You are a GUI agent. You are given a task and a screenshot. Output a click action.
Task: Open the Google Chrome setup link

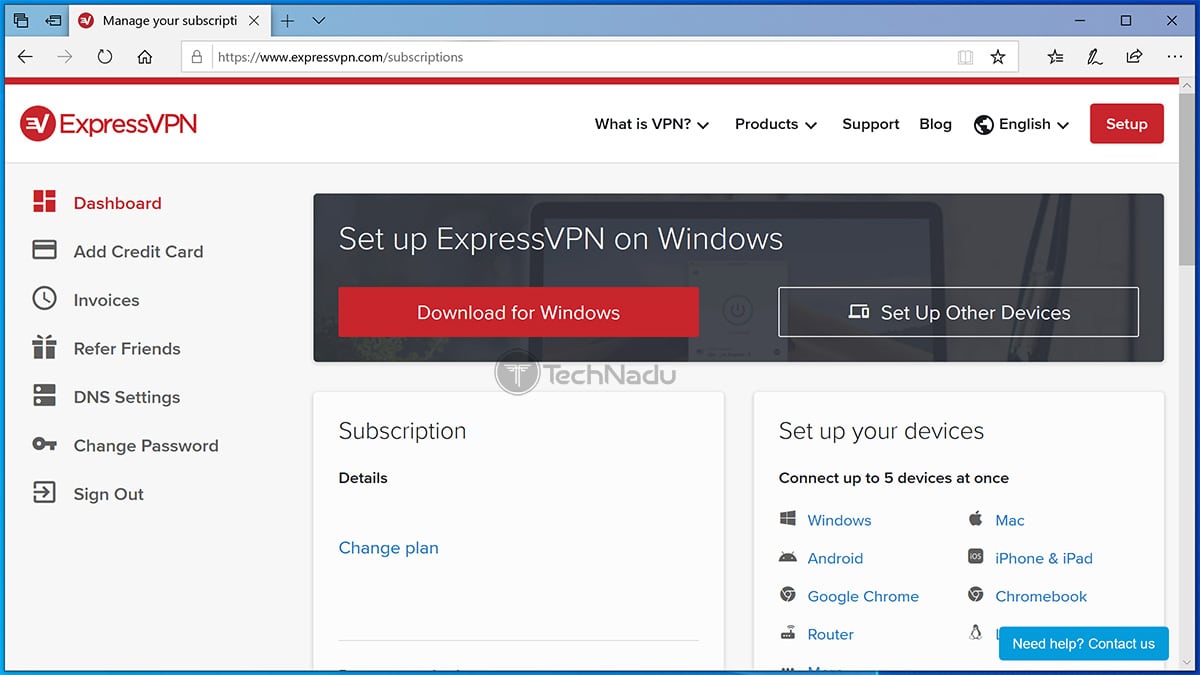pos(863,596)
